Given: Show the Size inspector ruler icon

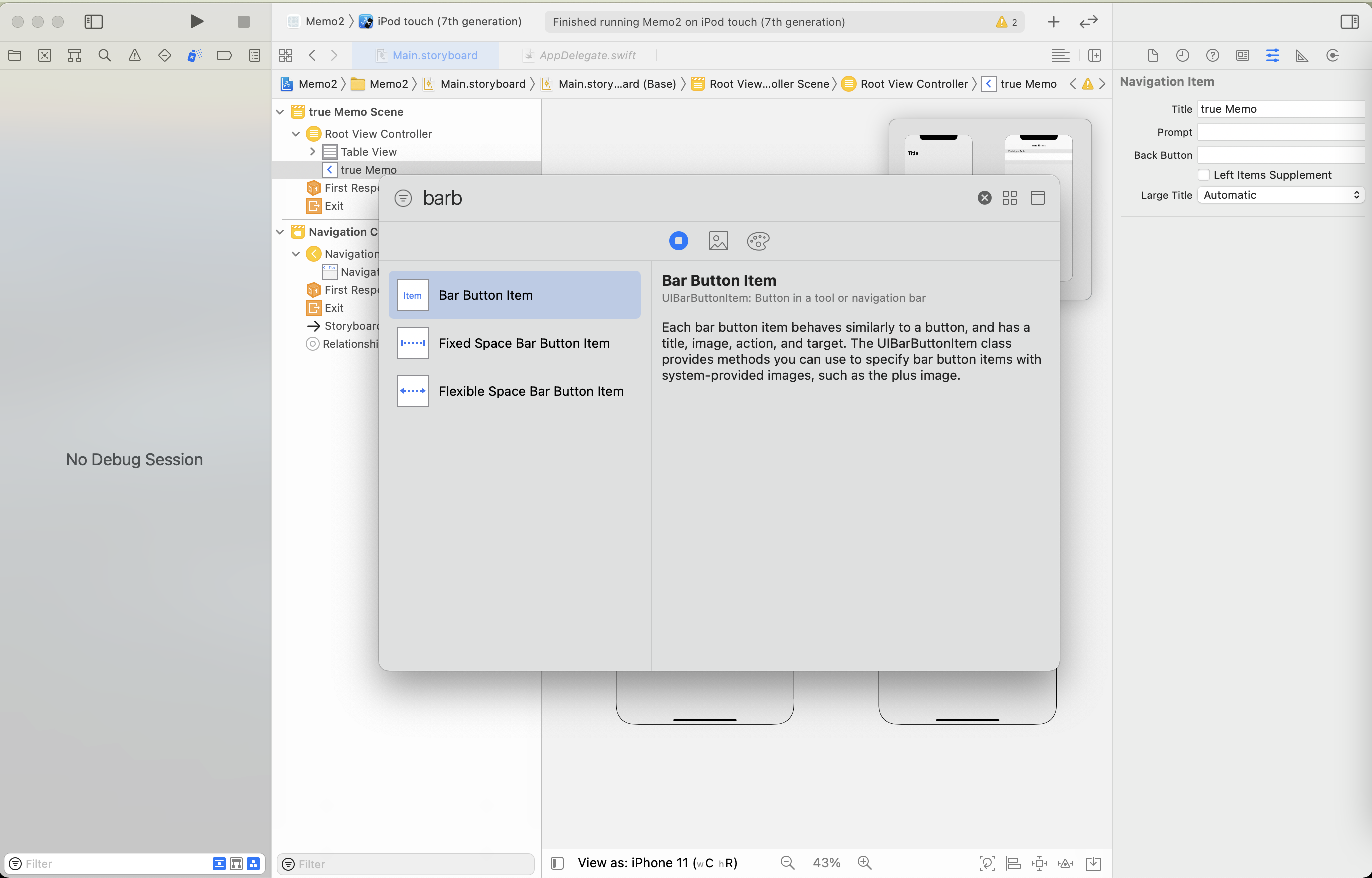Looking at the screenshot, I should click(x=1302, y=55).
